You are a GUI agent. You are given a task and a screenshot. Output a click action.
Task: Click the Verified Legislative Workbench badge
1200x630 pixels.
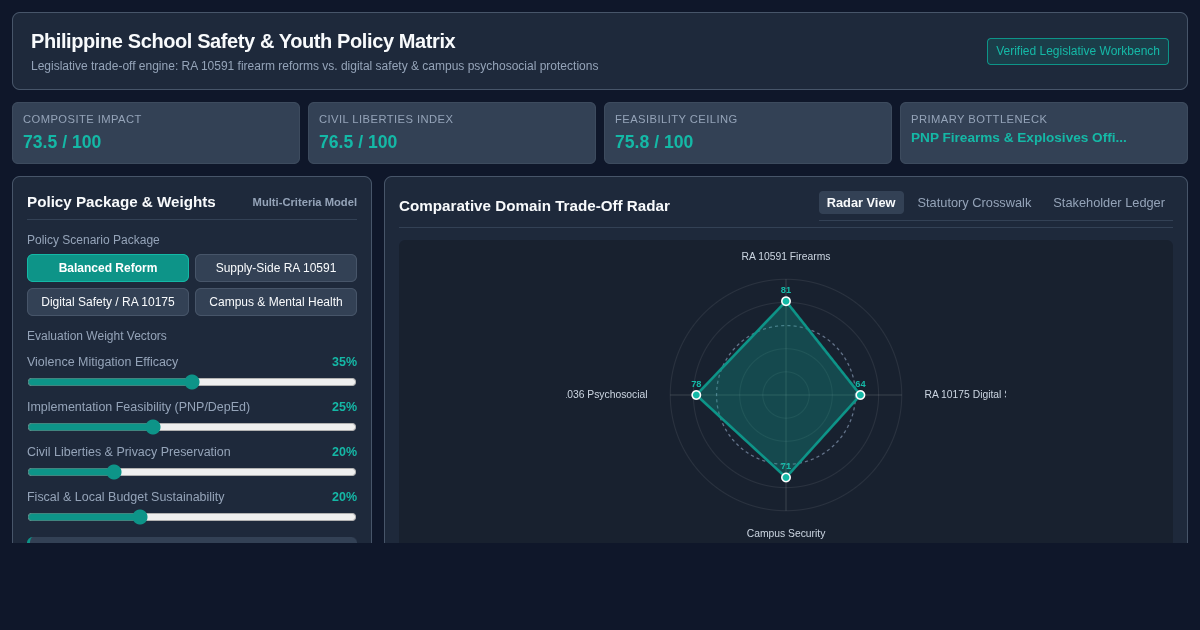tap(1078, 51)
